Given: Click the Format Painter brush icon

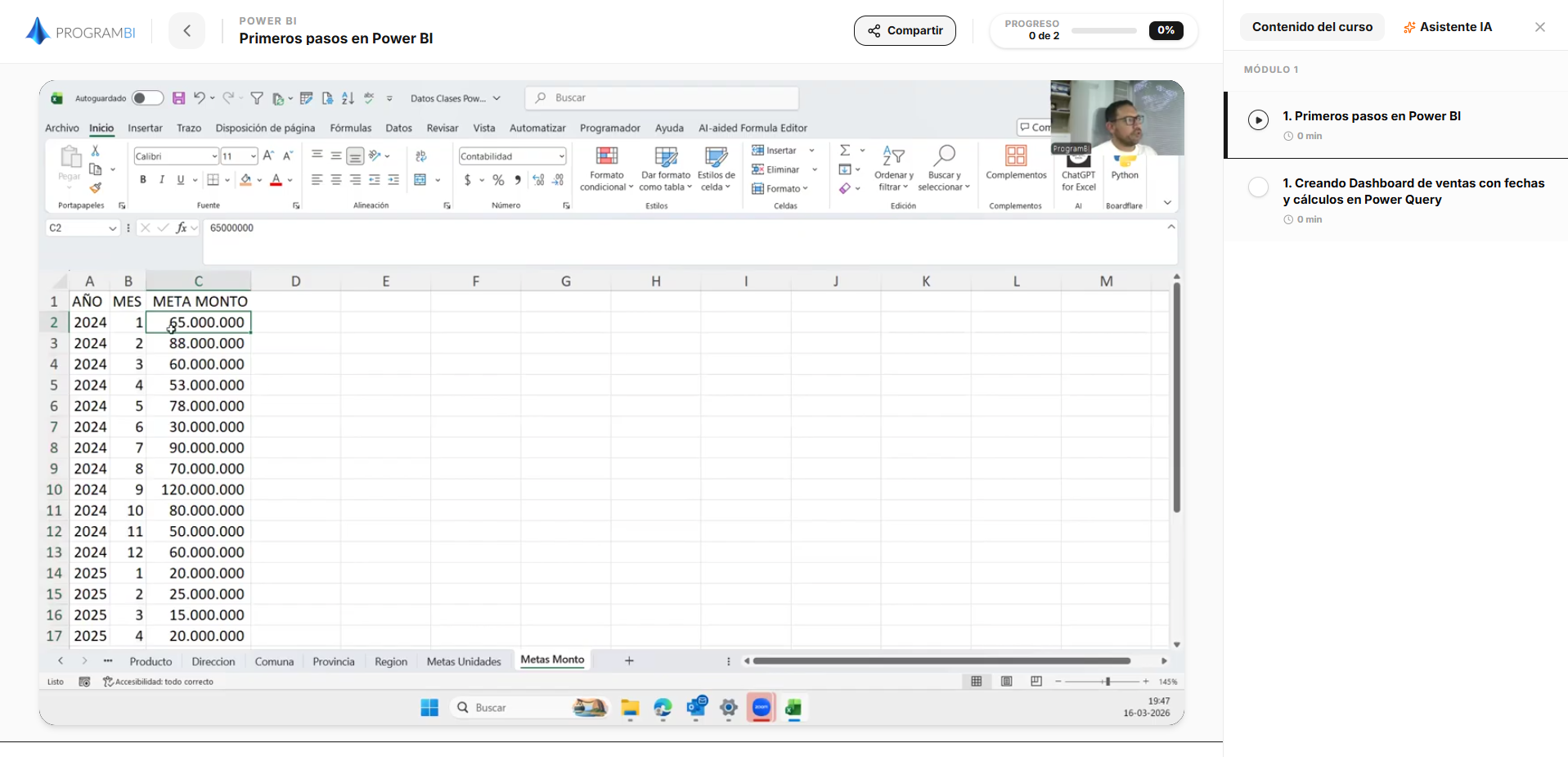Looking at the screenshot, I should [96, 188].
